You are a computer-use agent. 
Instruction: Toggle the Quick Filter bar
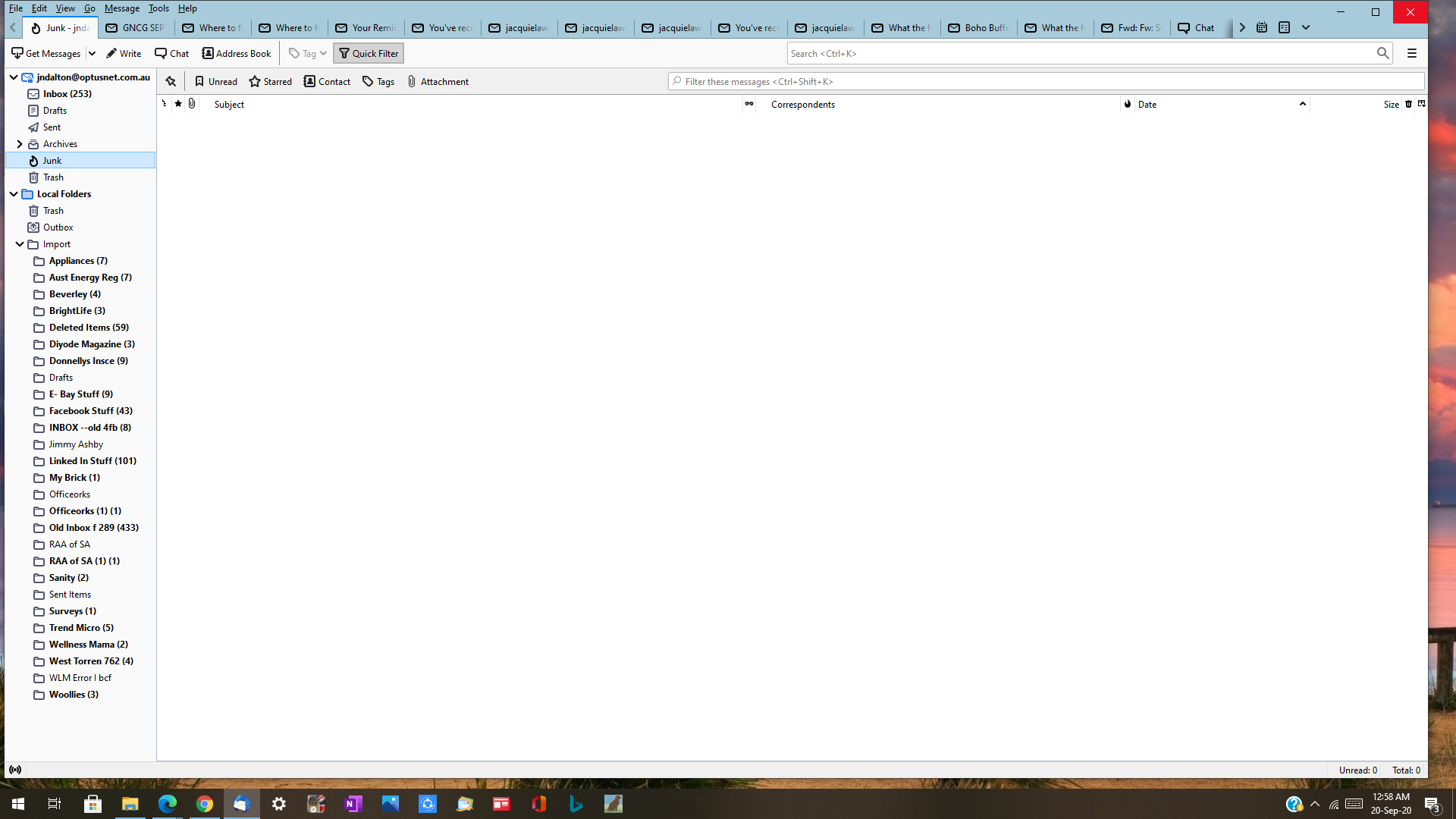369,53
